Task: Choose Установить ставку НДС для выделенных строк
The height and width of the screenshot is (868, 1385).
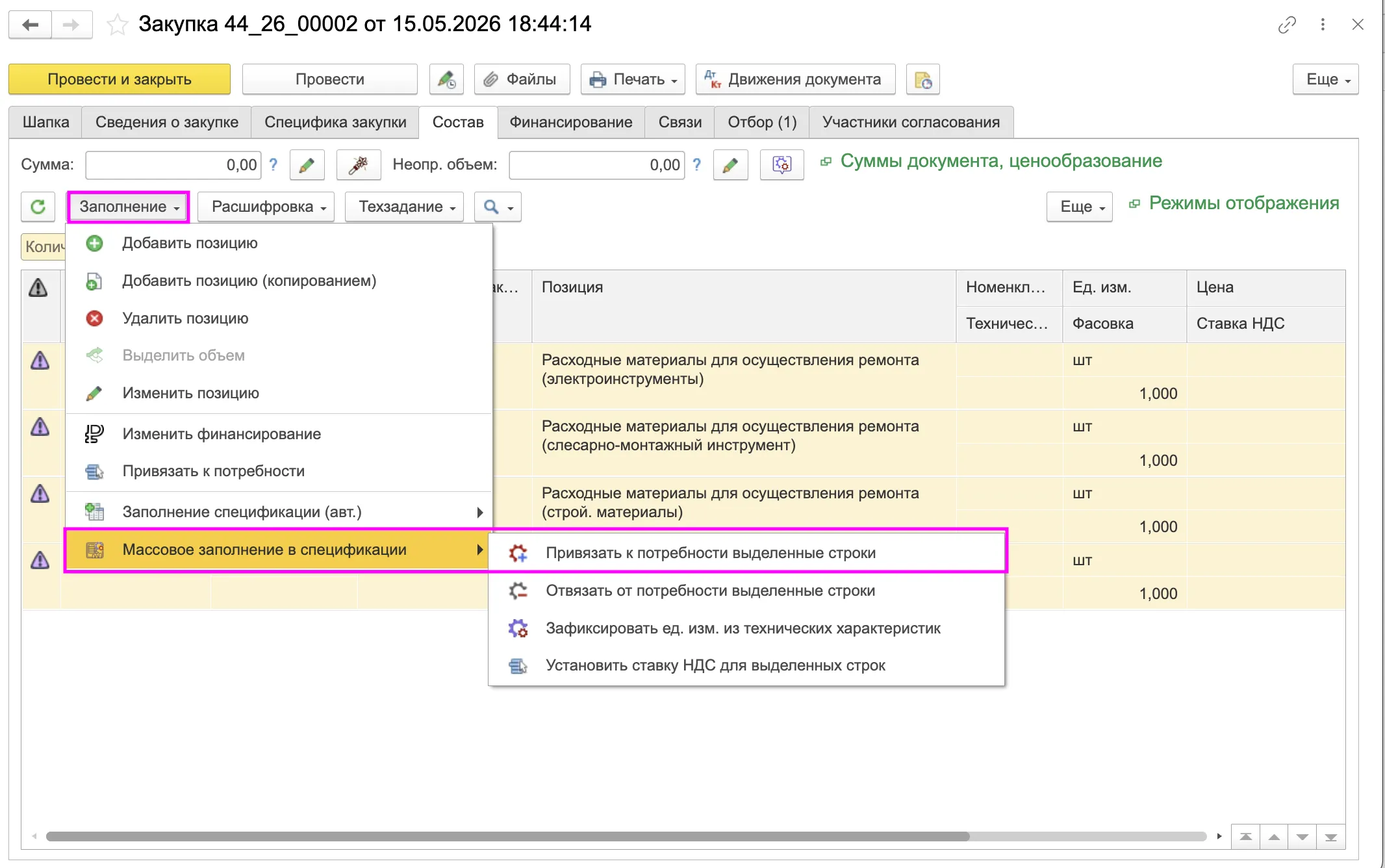Action: tap(746, 665)
